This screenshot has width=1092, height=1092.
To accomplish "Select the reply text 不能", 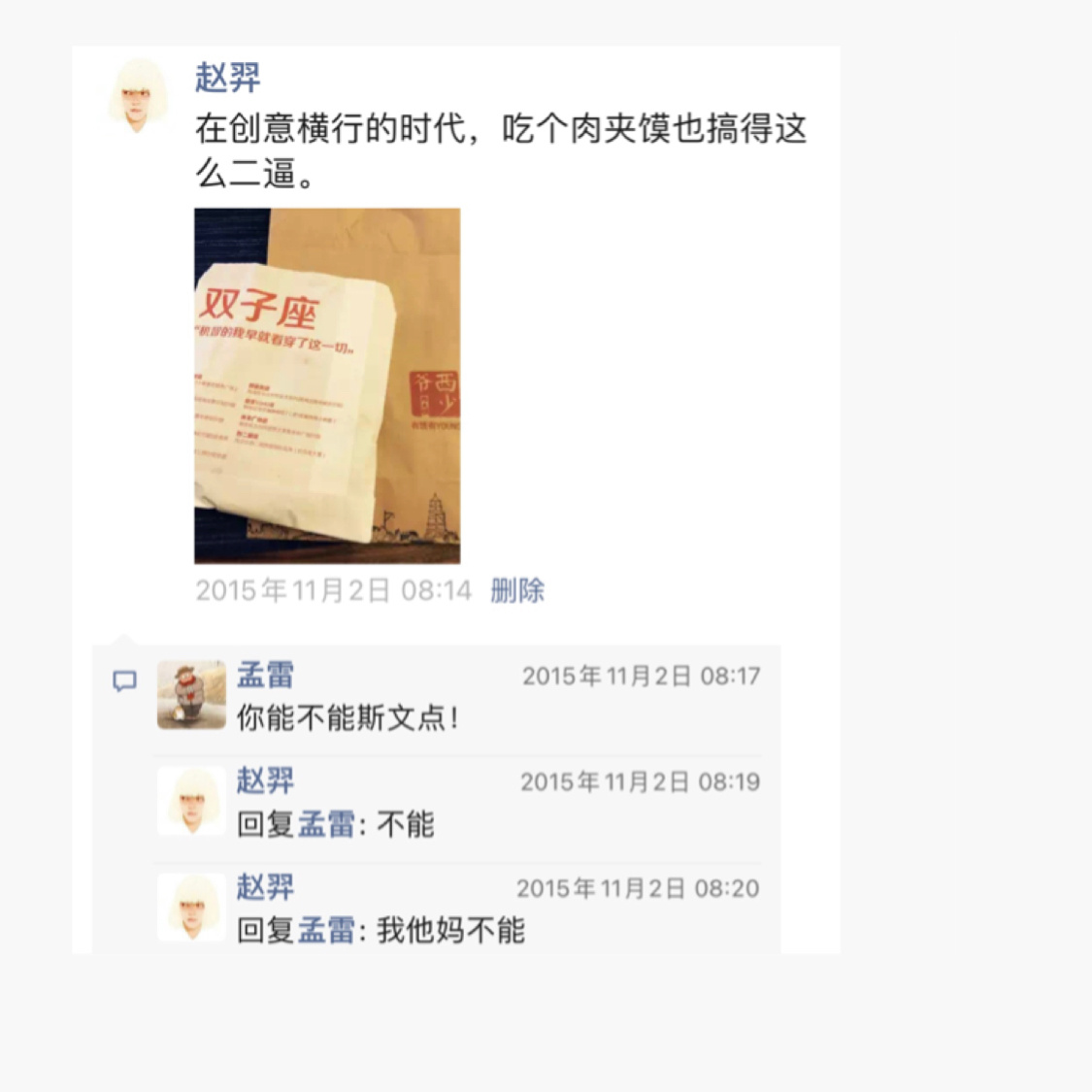I will point(406,824).
